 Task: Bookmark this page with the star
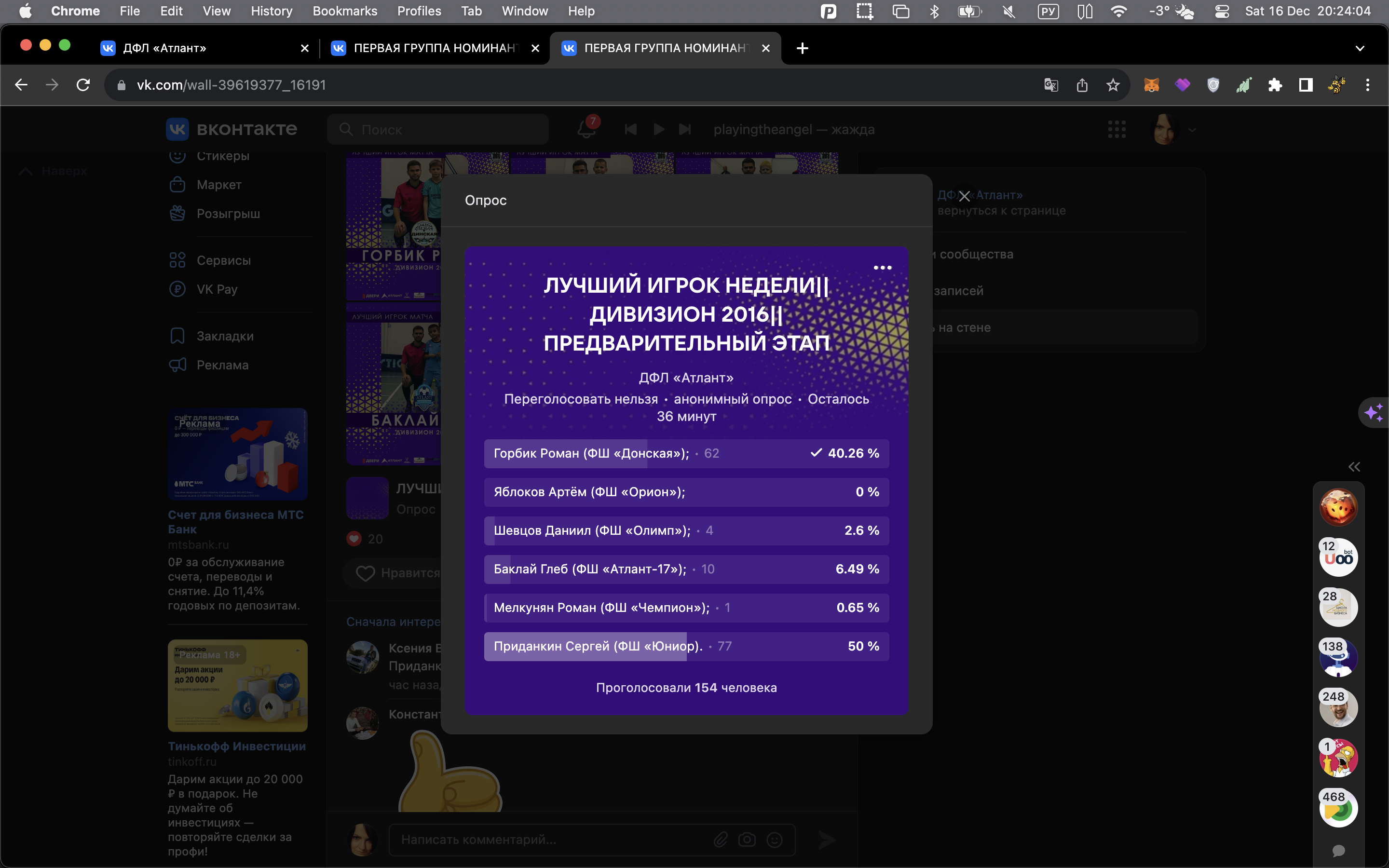[x=1113, y=85]
